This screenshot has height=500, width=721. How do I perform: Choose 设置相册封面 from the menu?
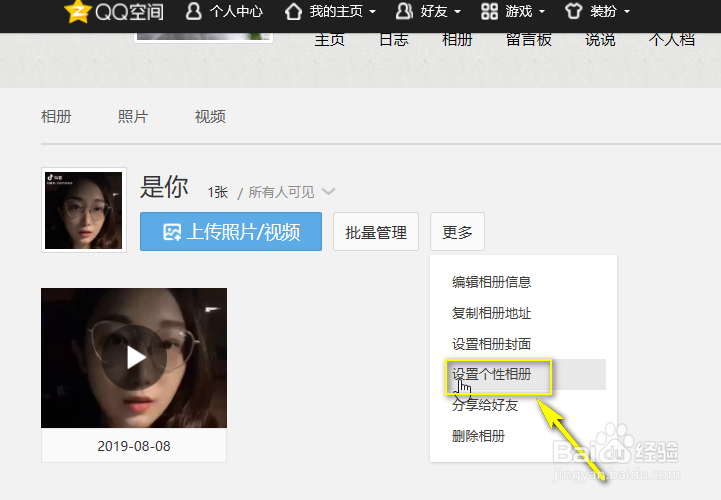tap(492, 344)
